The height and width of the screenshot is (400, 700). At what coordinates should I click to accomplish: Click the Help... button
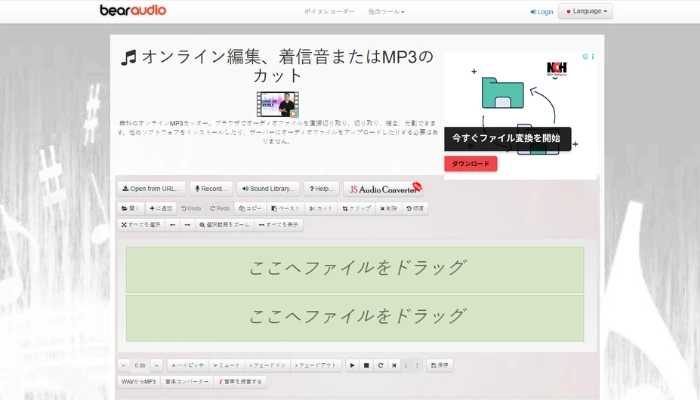(x=321, y=189)
